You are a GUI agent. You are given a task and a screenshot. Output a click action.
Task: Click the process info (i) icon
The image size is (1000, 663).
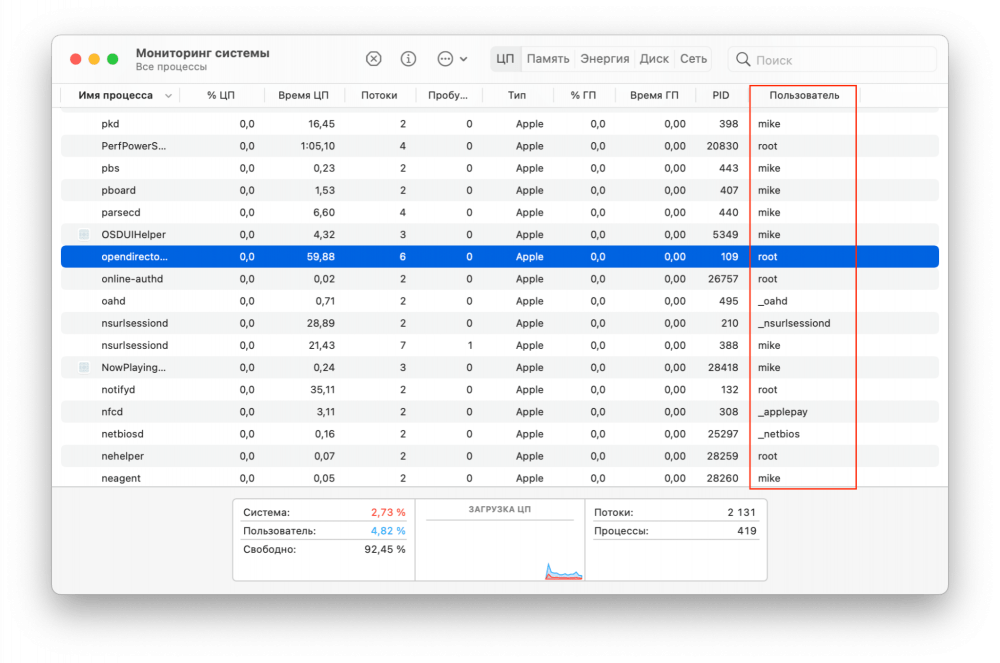click(x=408, y=59)
